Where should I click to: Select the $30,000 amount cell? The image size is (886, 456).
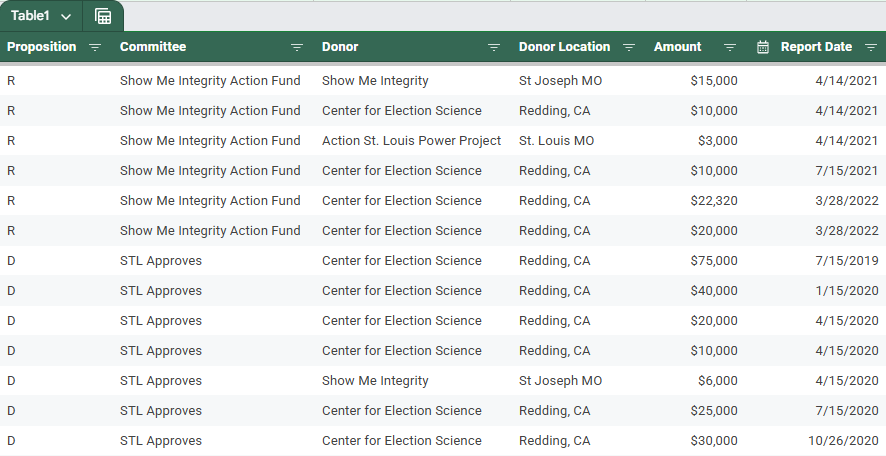[714, 441]
